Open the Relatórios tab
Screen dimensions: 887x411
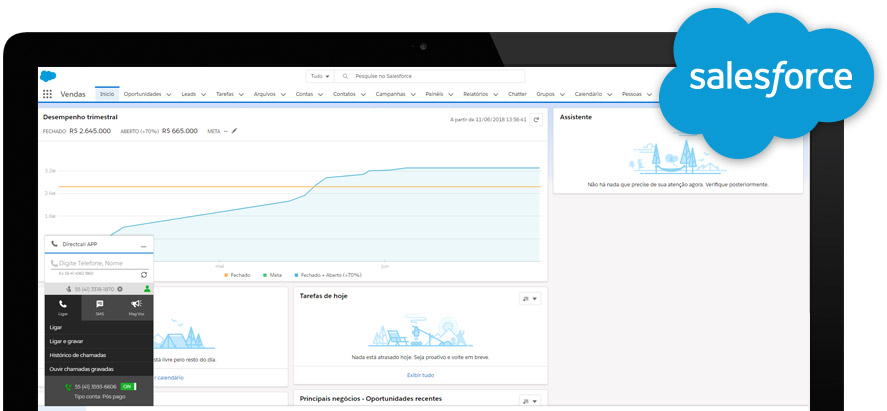pyautogui.click(x=475, y=94)
